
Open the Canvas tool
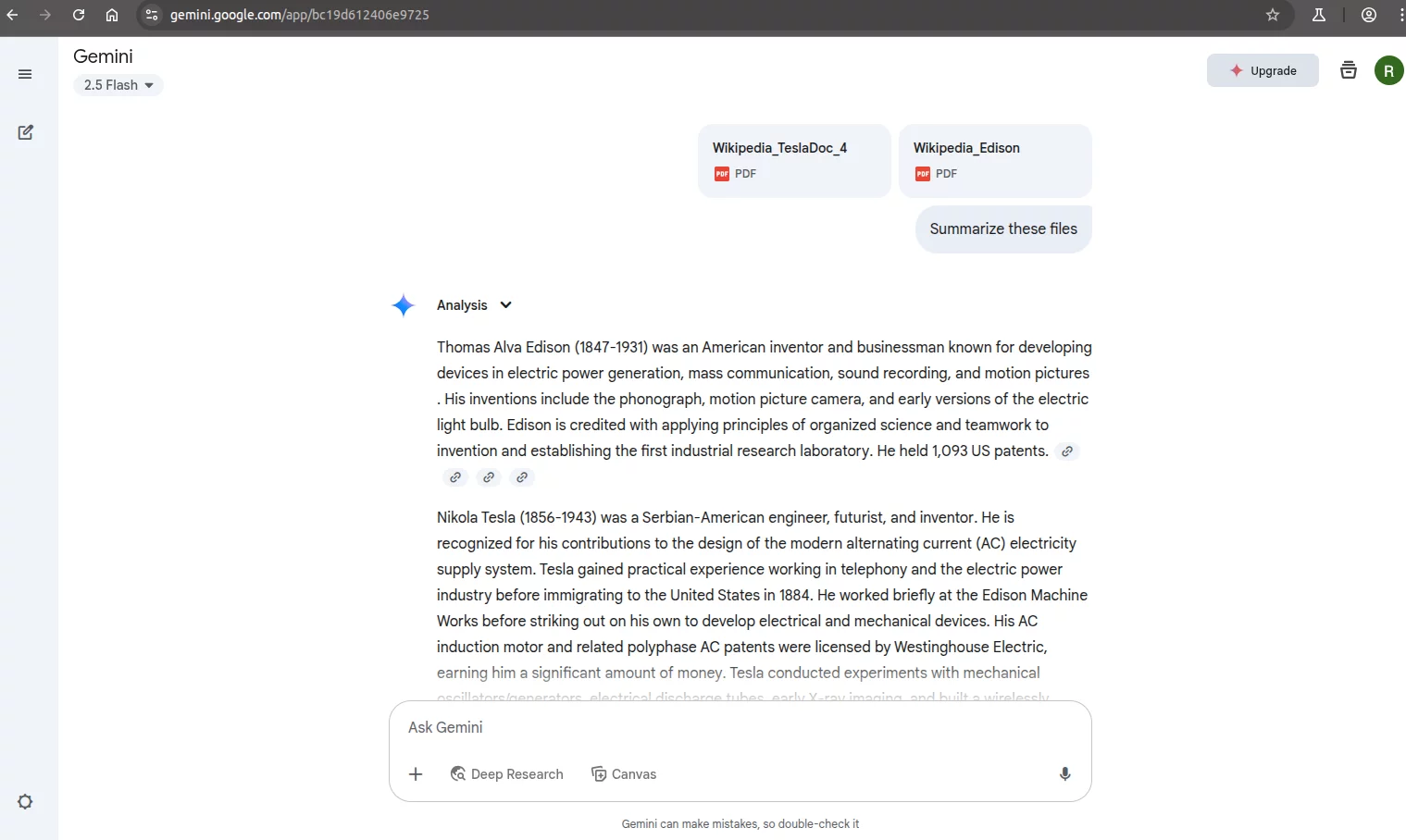pyautogui.click(x=624, y=774)
